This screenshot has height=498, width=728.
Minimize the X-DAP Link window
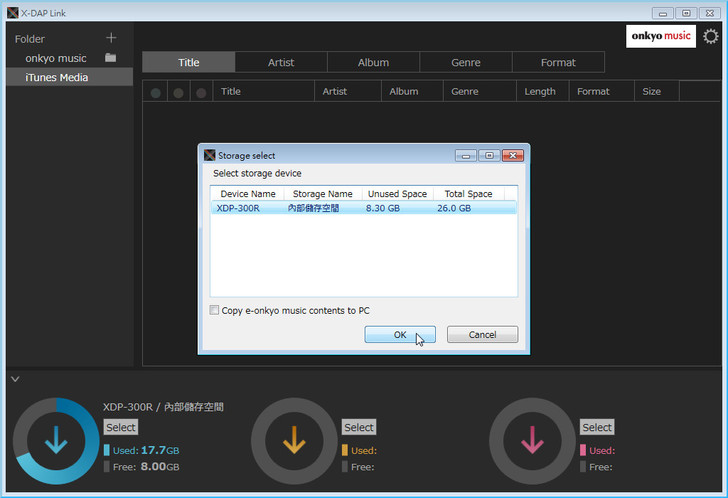(x=663, y=13)
